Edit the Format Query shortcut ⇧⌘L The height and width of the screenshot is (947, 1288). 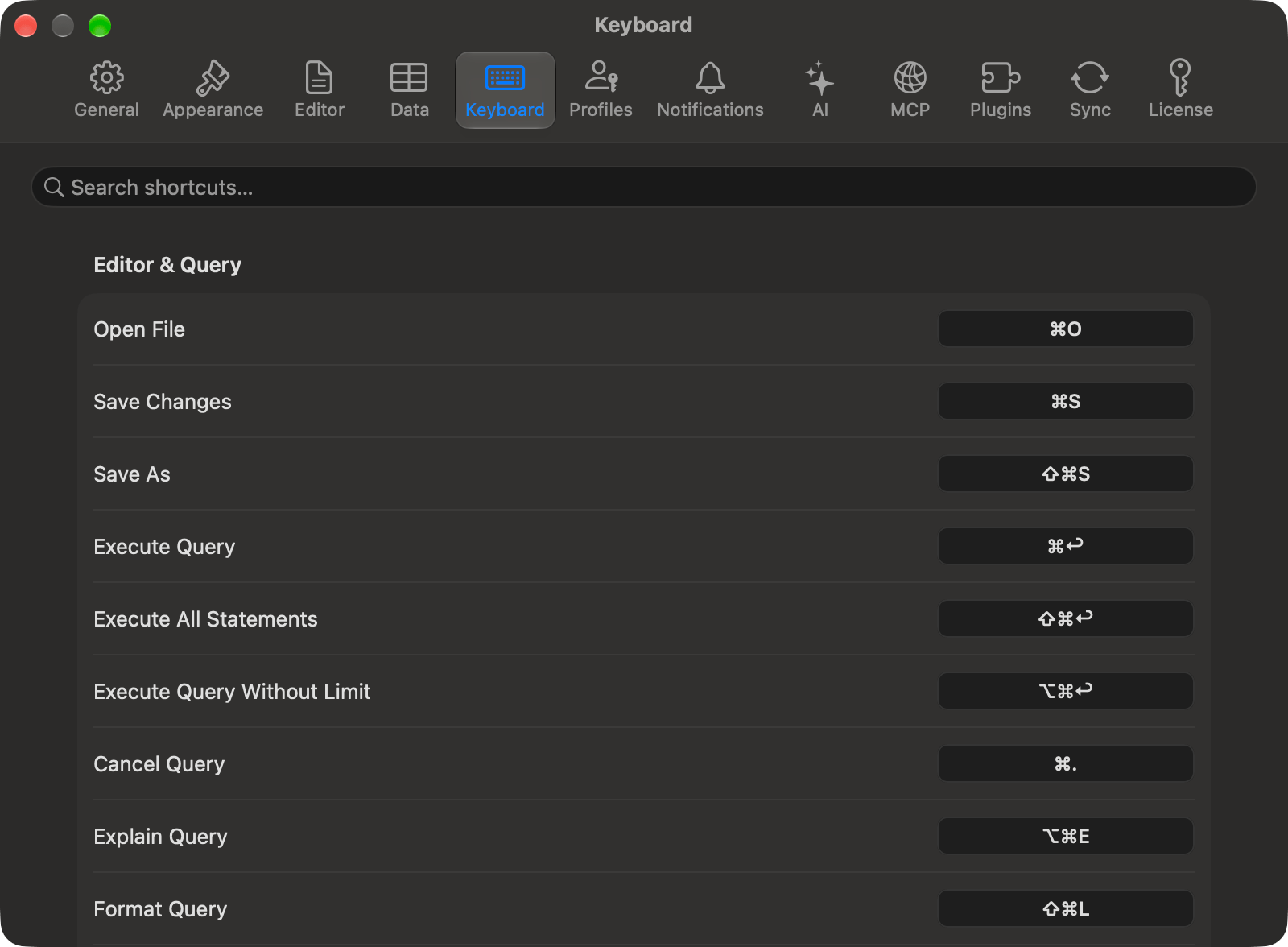click(x=1066, y=908)
